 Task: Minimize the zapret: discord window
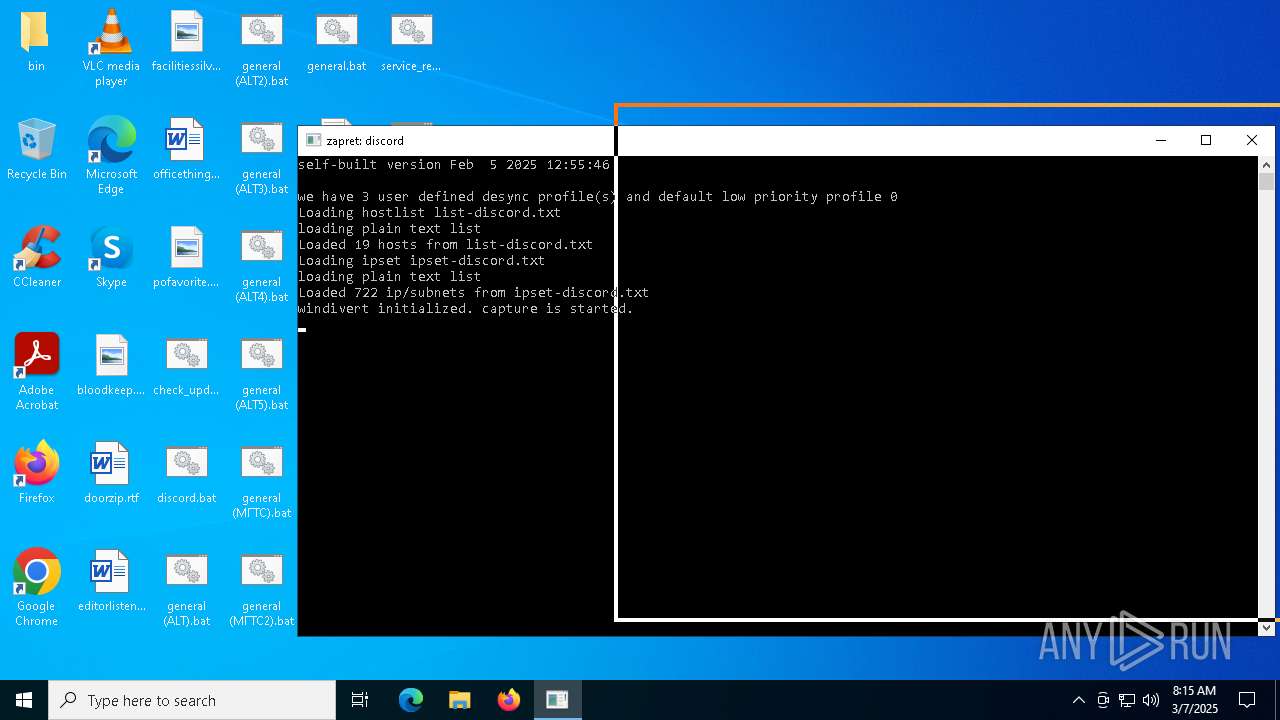tap(1160, 140)
